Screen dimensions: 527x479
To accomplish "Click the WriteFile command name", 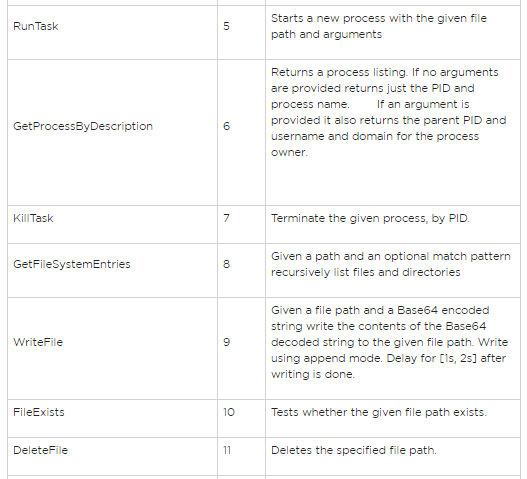I will [38, 342].
